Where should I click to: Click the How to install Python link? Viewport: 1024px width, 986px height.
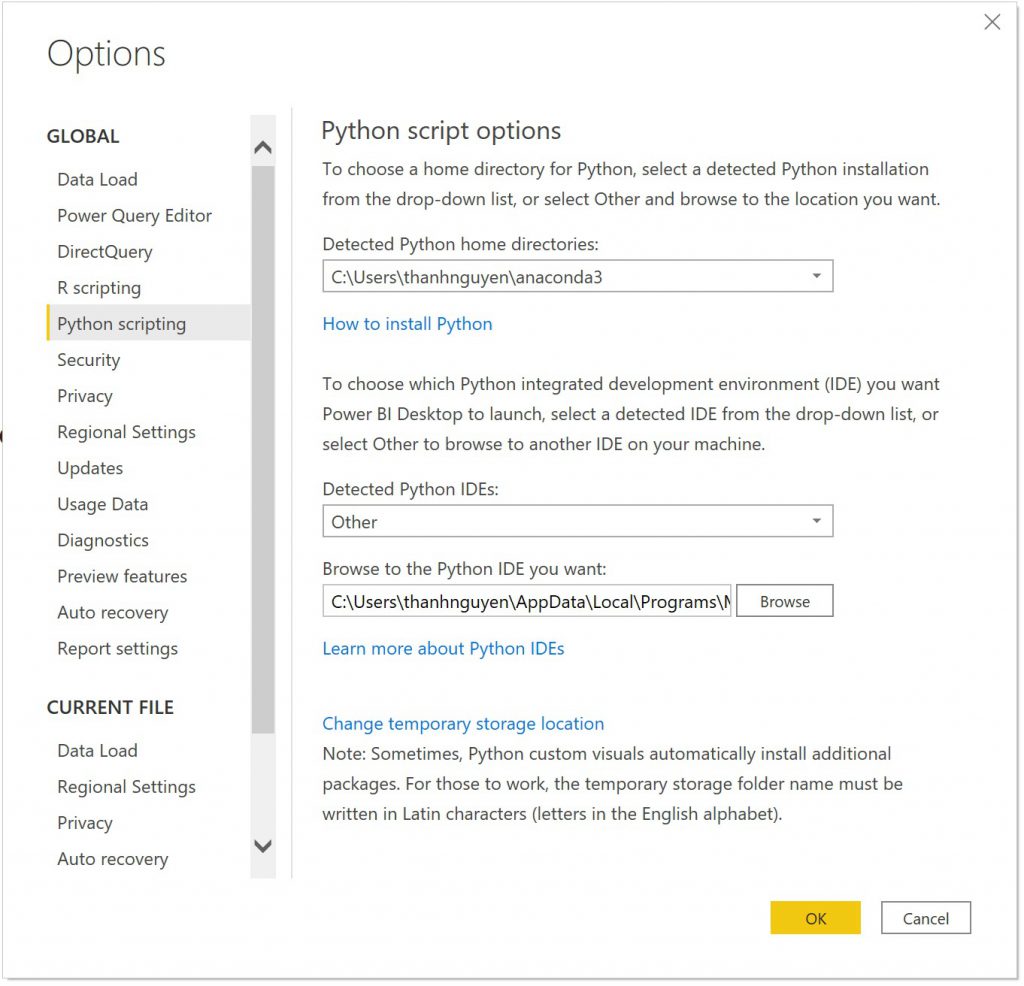pyautogui.click(x=406, y=323)
